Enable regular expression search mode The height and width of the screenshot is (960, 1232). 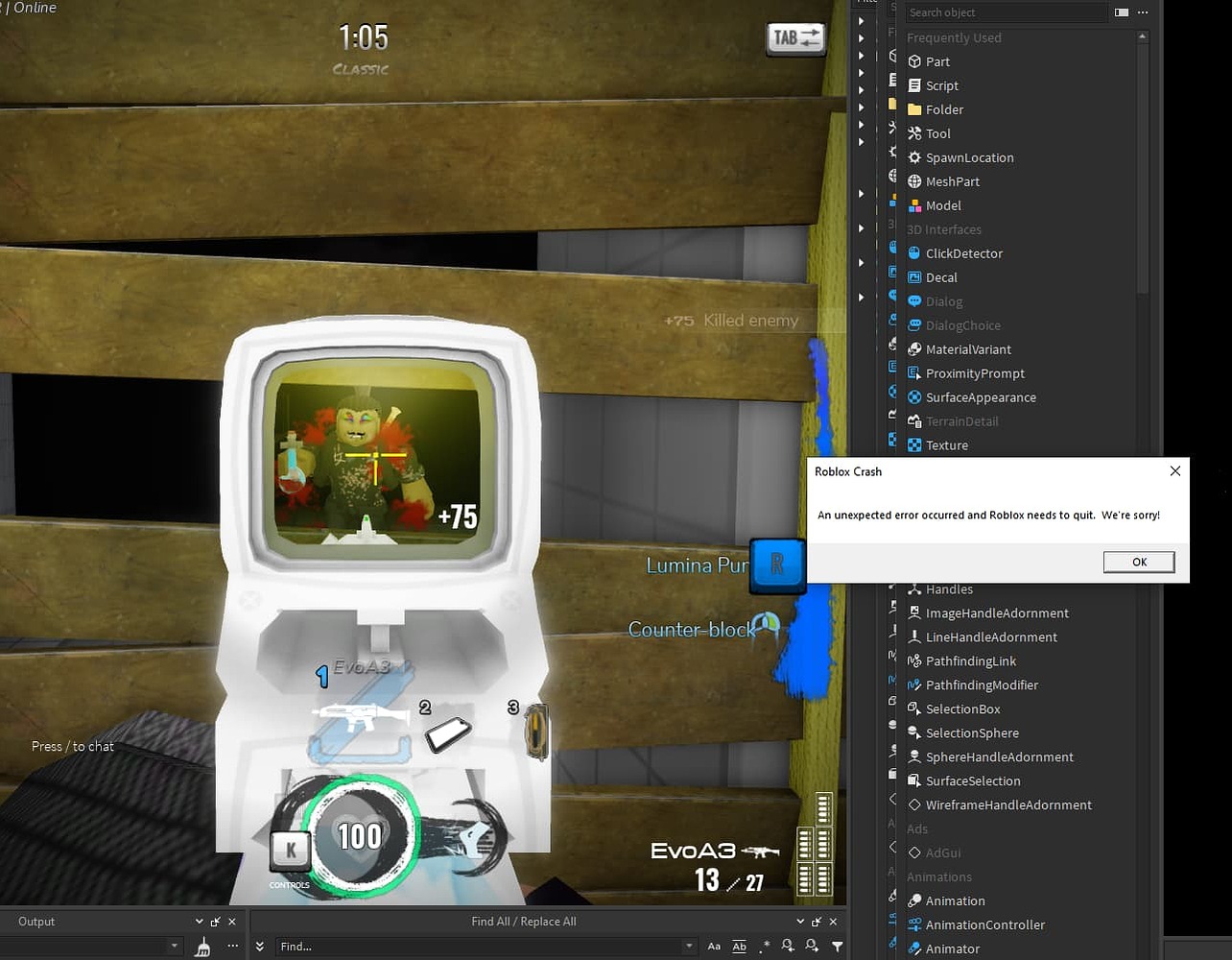pyautogui.click(x=765, y=947)
